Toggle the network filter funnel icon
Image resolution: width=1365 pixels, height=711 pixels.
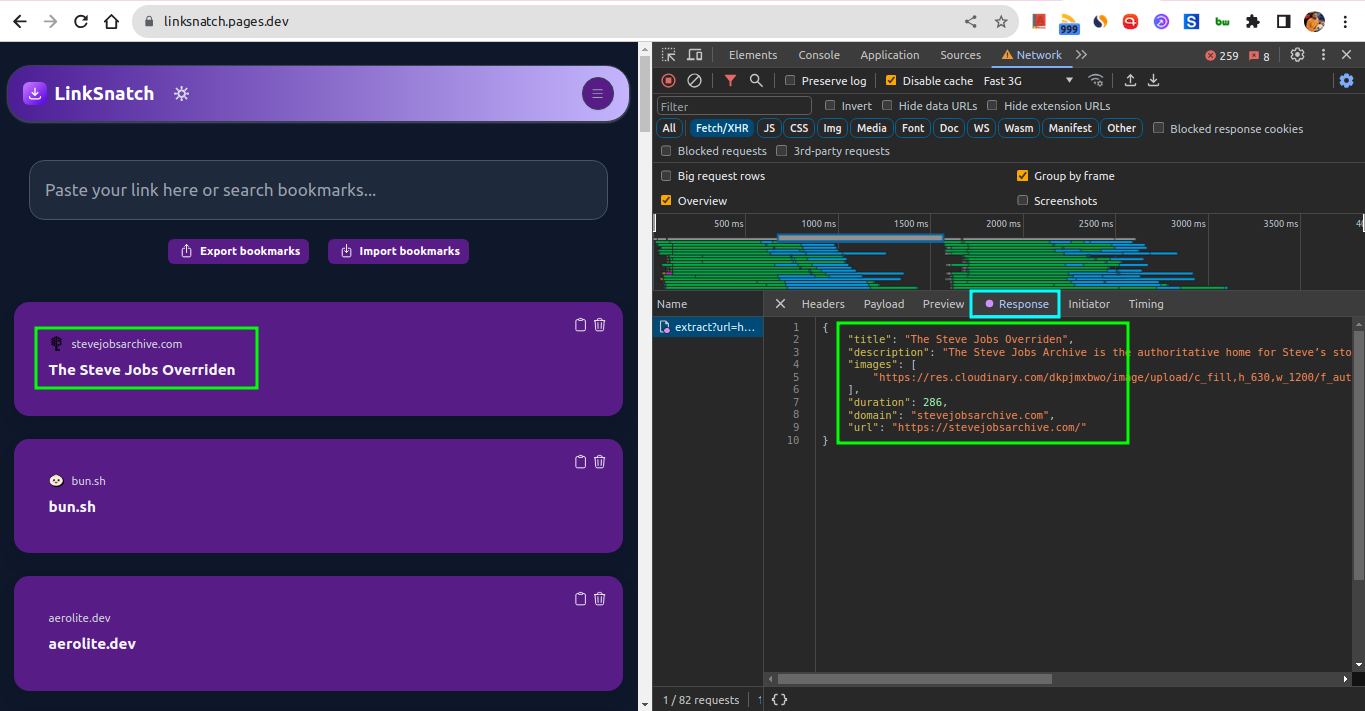click(x=731, y=81)
